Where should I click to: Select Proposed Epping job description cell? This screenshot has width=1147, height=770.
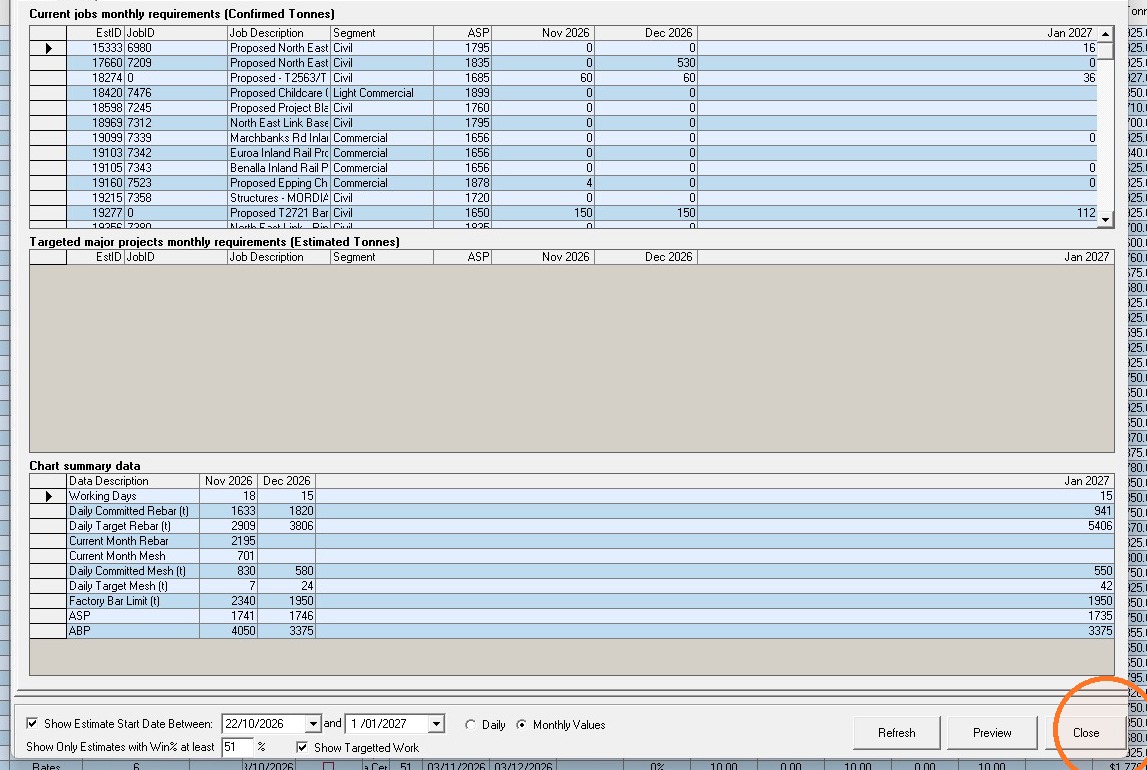pyautogui.click(x=279, y=183)
